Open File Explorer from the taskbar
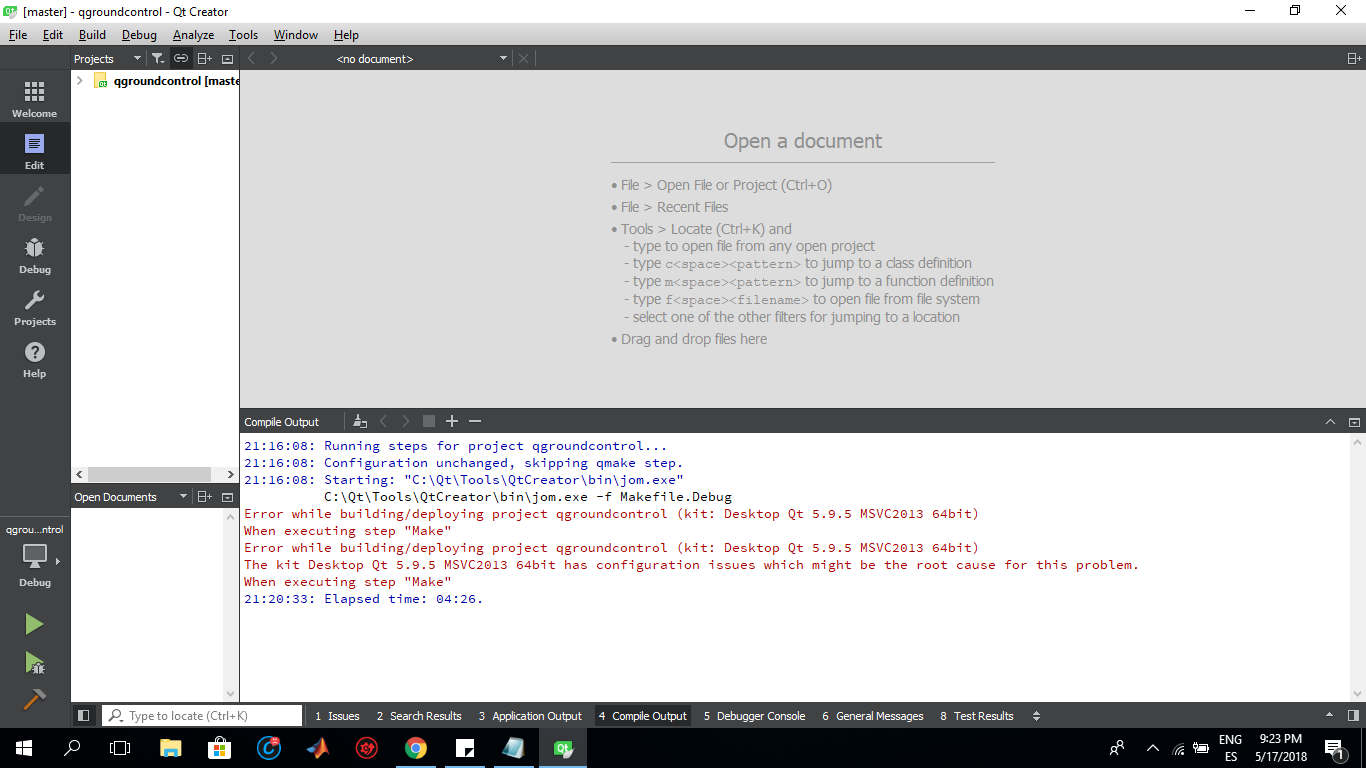1366x768 pixels. (x=171, y=747)
